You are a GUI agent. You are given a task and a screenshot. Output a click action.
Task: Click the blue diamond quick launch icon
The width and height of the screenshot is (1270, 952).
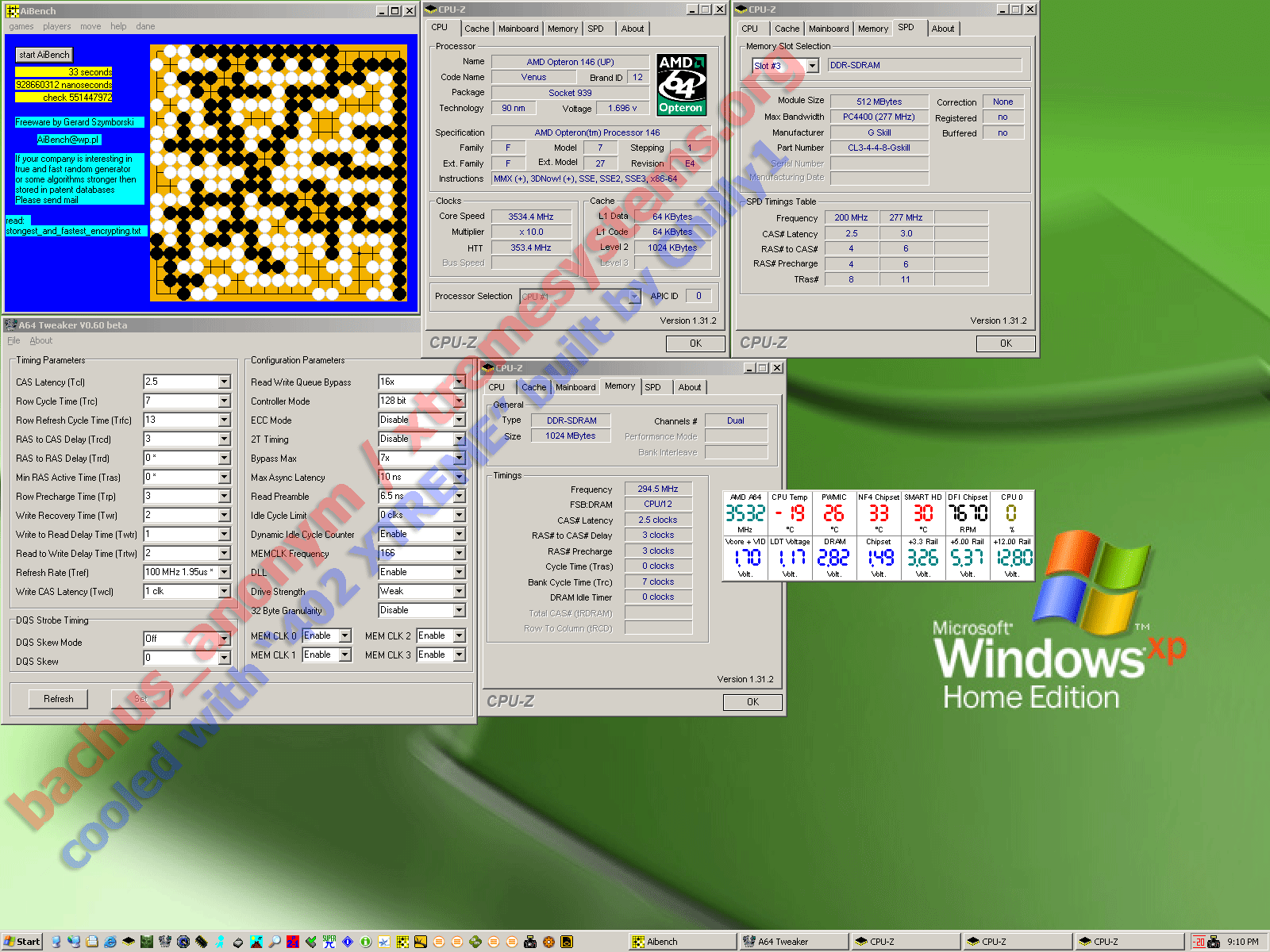[348, 942]
